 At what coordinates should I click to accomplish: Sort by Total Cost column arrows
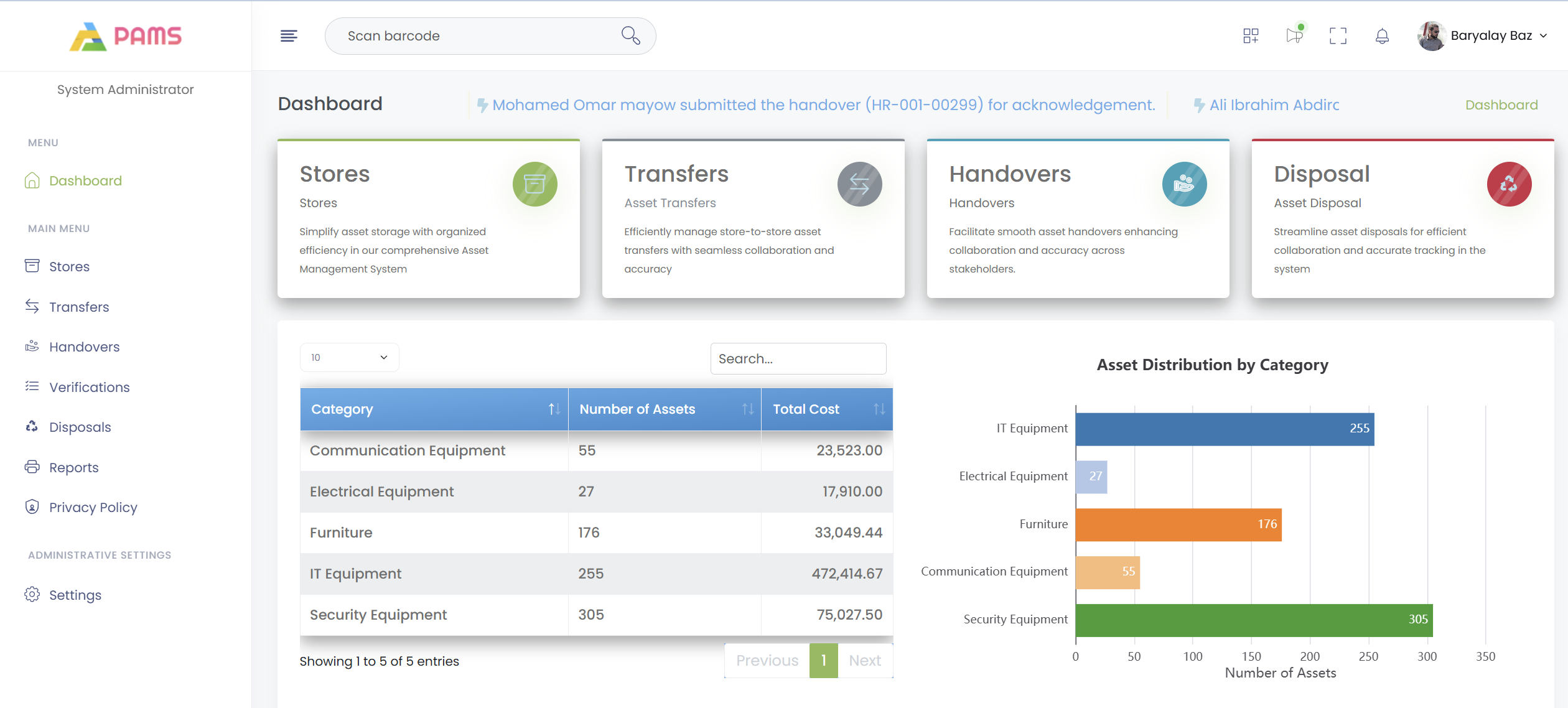879,409
